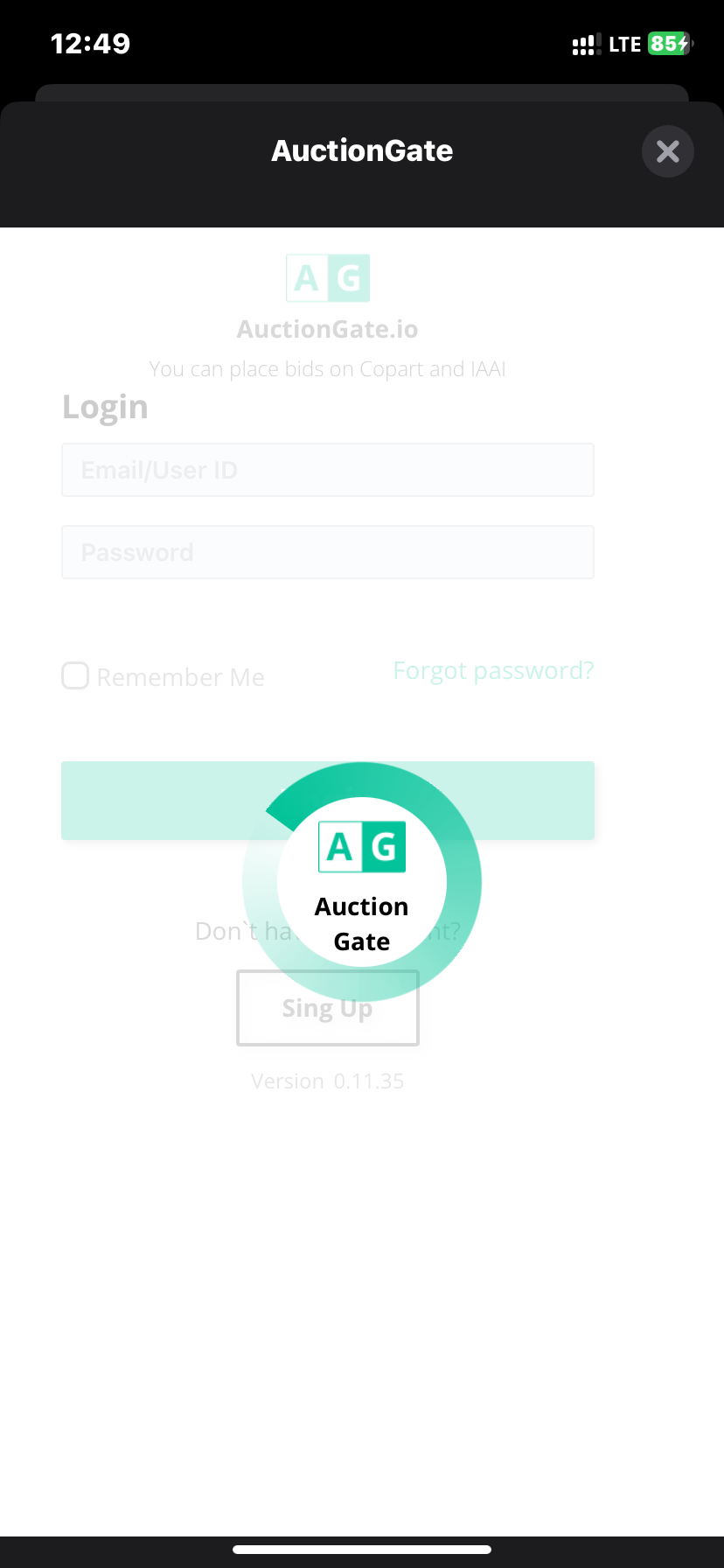The image size is (724, 1568).
Task: Focus the Password input field
Action: (x=328, y=552)
